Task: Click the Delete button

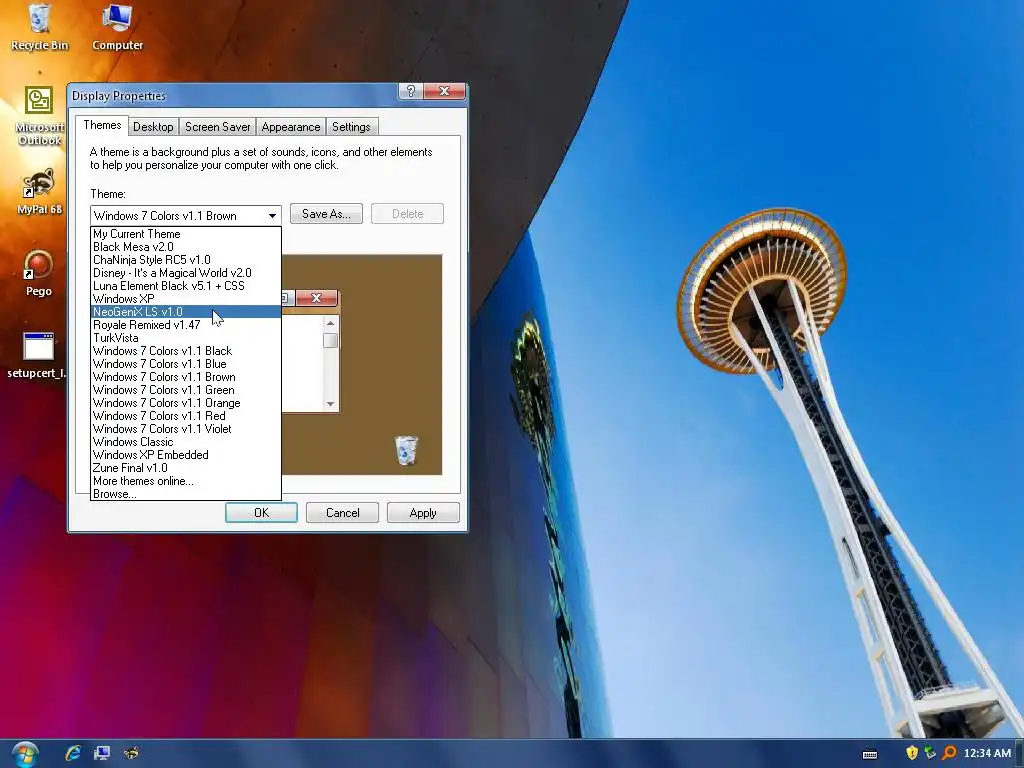Action: pyautogui.click(x=408, y=214)
